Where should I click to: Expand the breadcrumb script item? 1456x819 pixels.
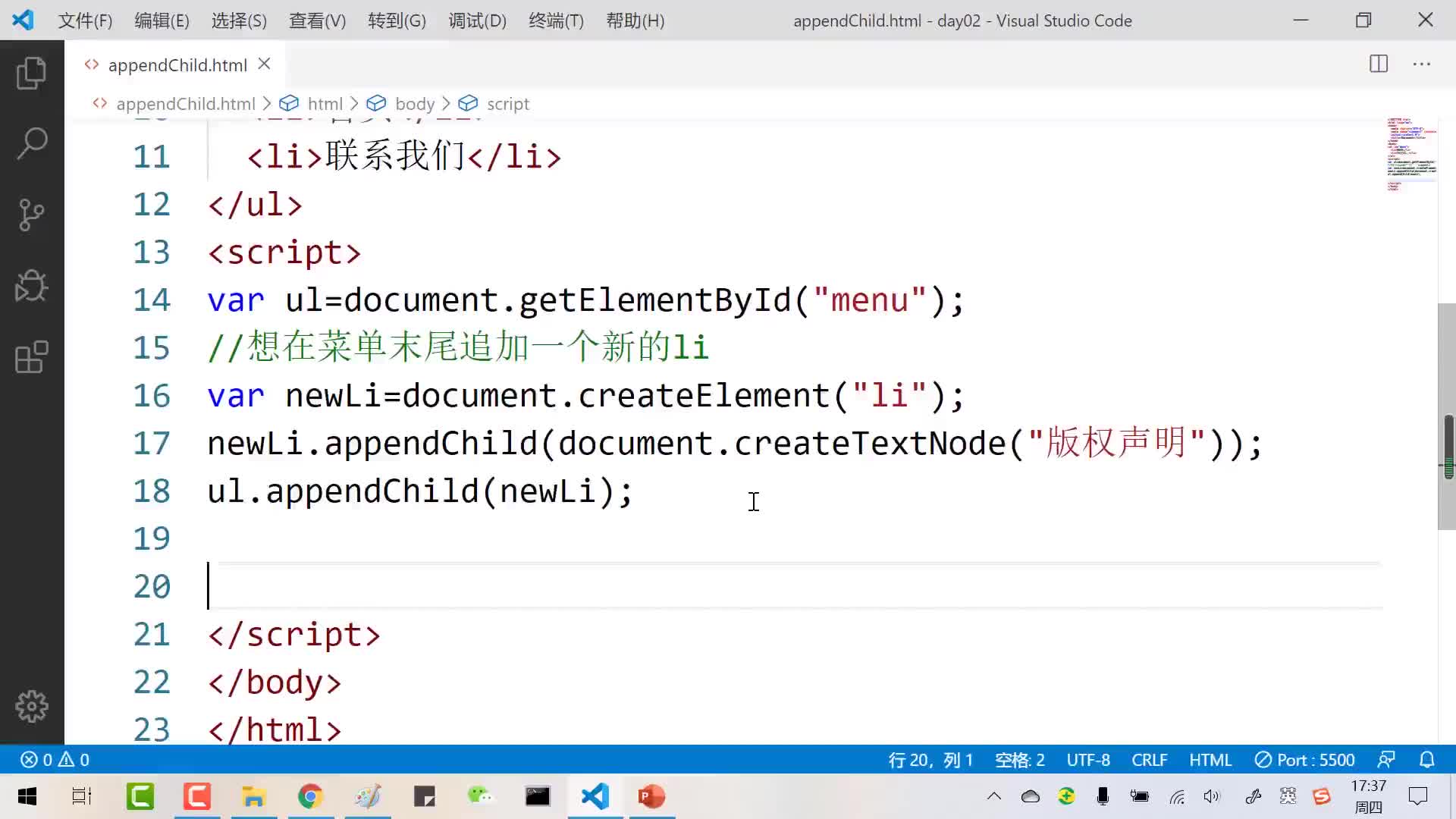(x=508, y=103)
